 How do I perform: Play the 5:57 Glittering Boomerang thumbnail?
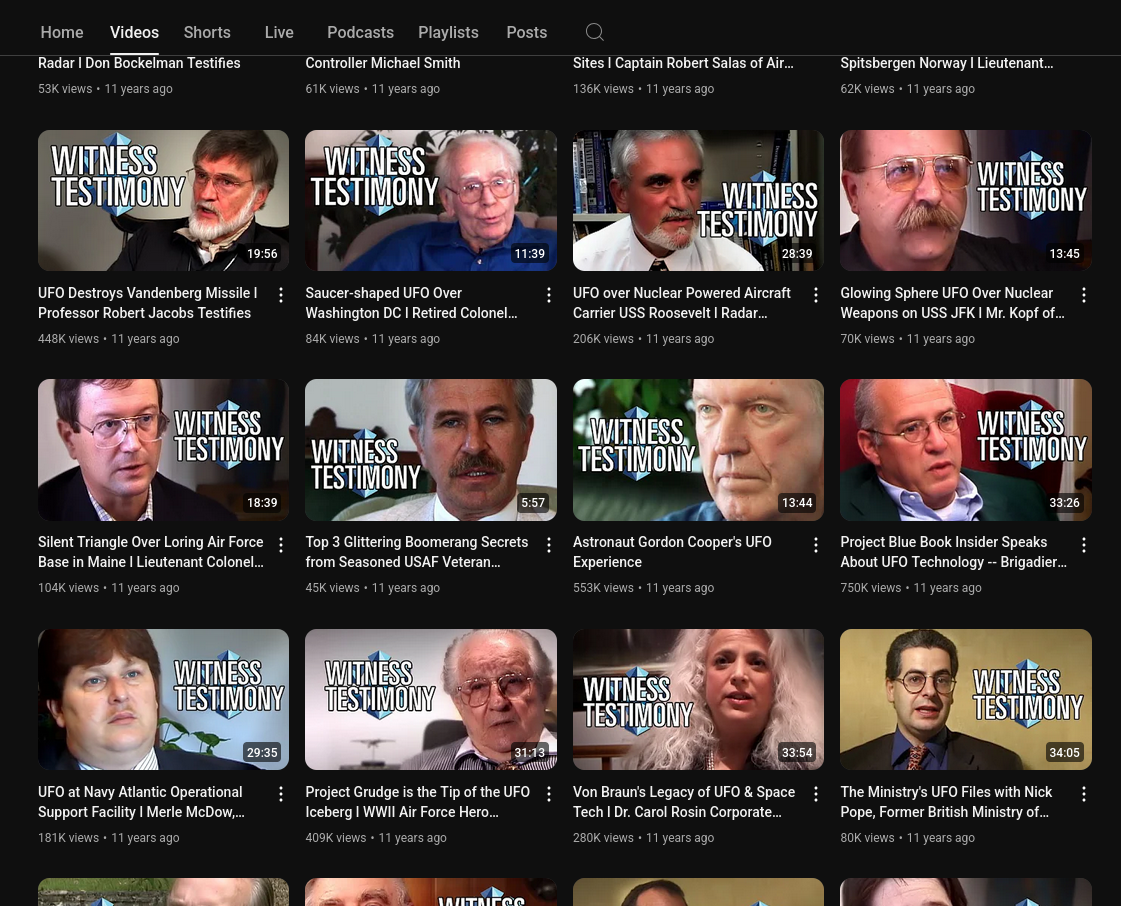pyautogui.click(x=431, y=450)
